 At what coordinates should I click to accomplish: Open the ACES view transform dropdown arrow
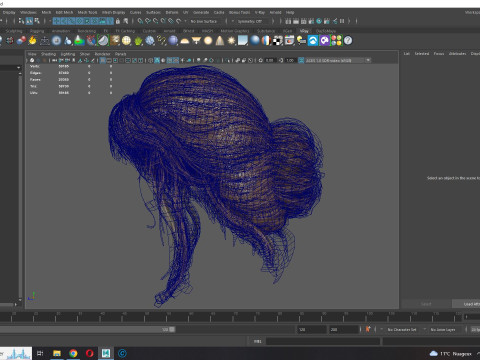click(x=368, y=60)
